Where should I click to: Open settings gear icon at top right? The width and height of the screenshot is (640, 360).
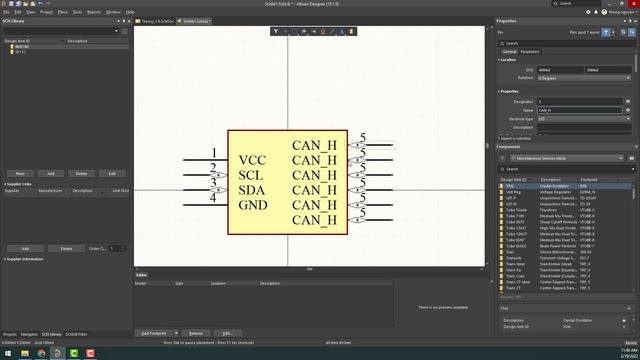(588, 12)
